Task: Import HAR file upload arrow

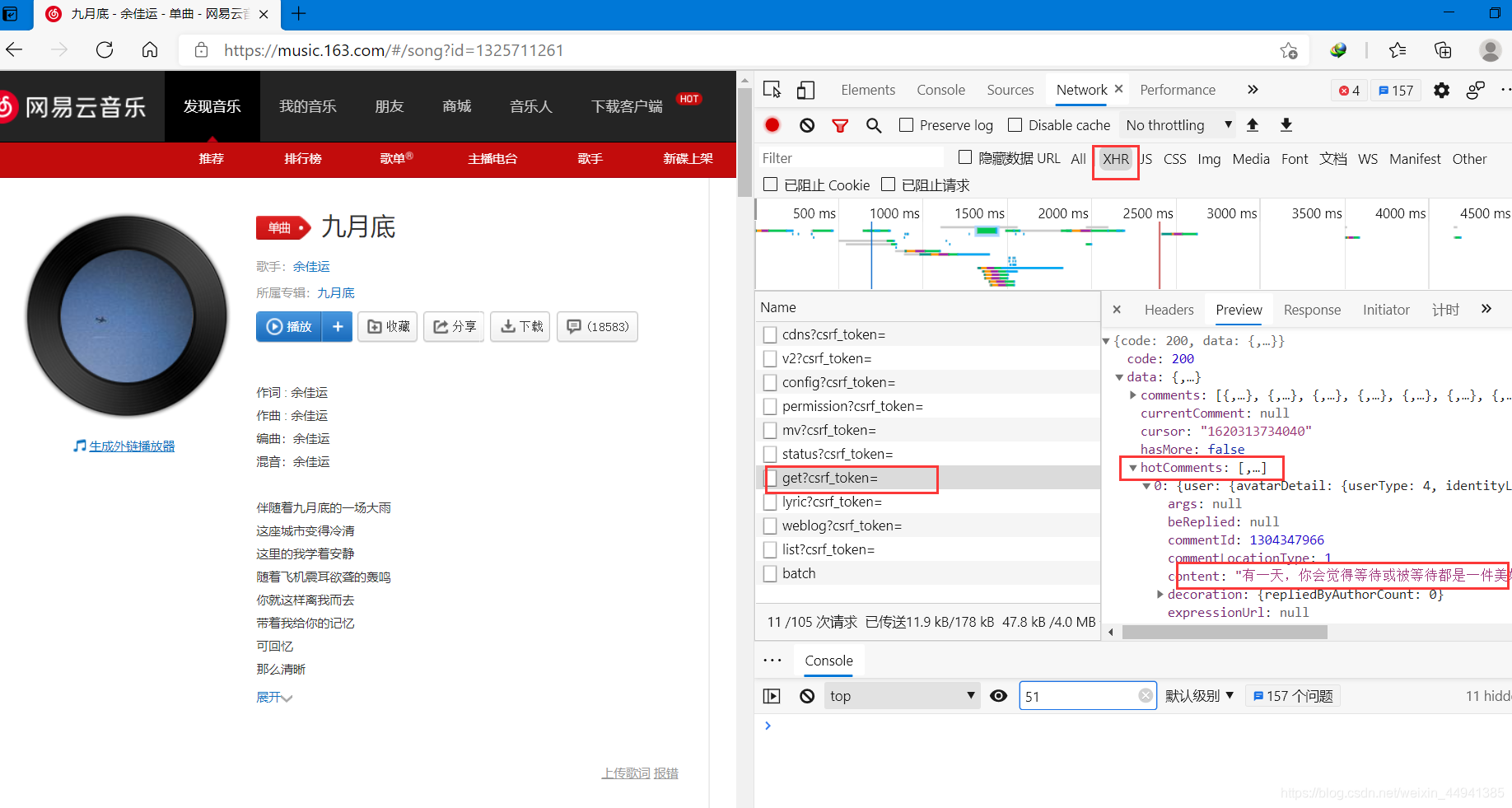Action: [1253, 125]
